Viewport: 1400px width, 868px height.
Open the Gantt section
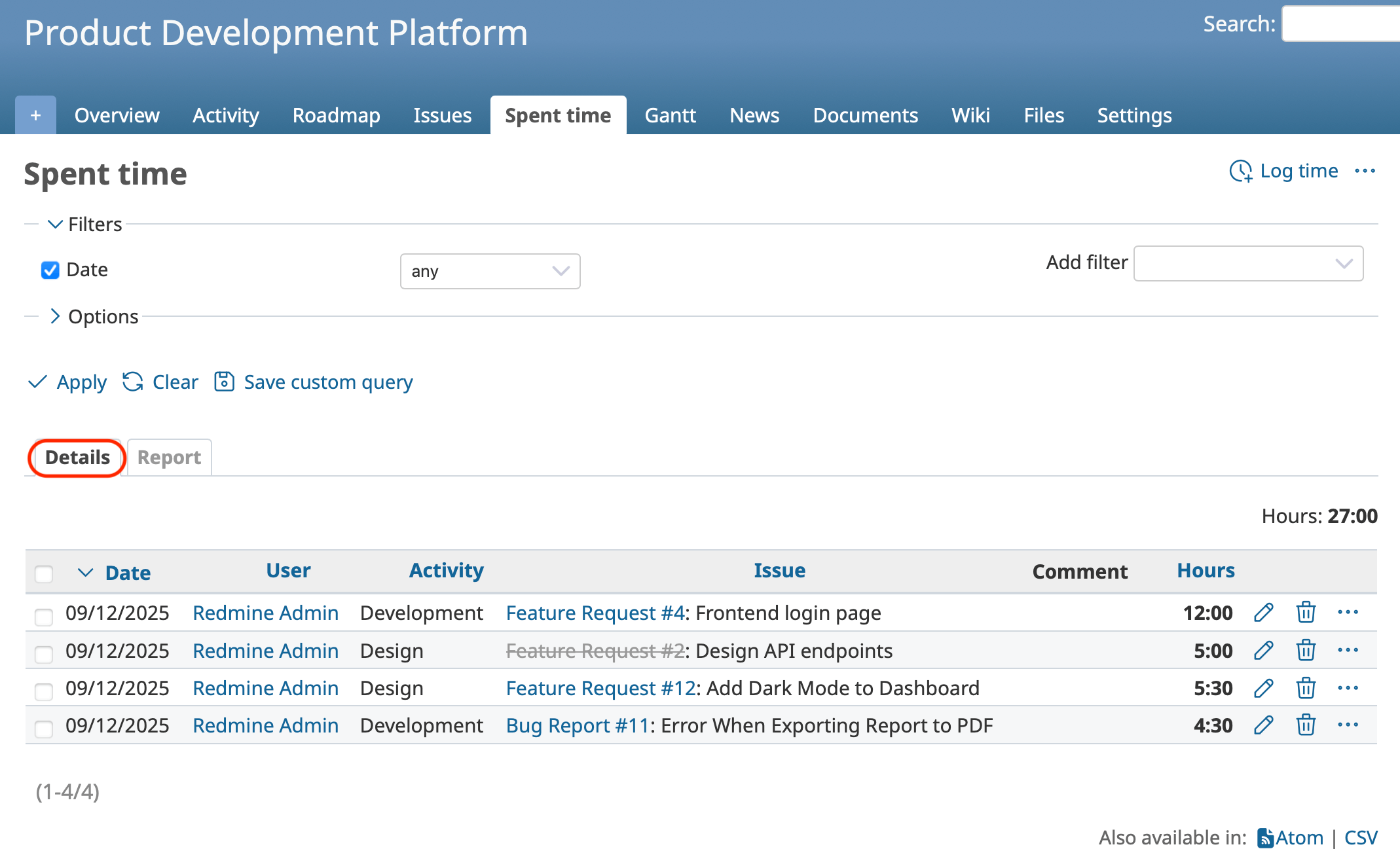[671, 115]
